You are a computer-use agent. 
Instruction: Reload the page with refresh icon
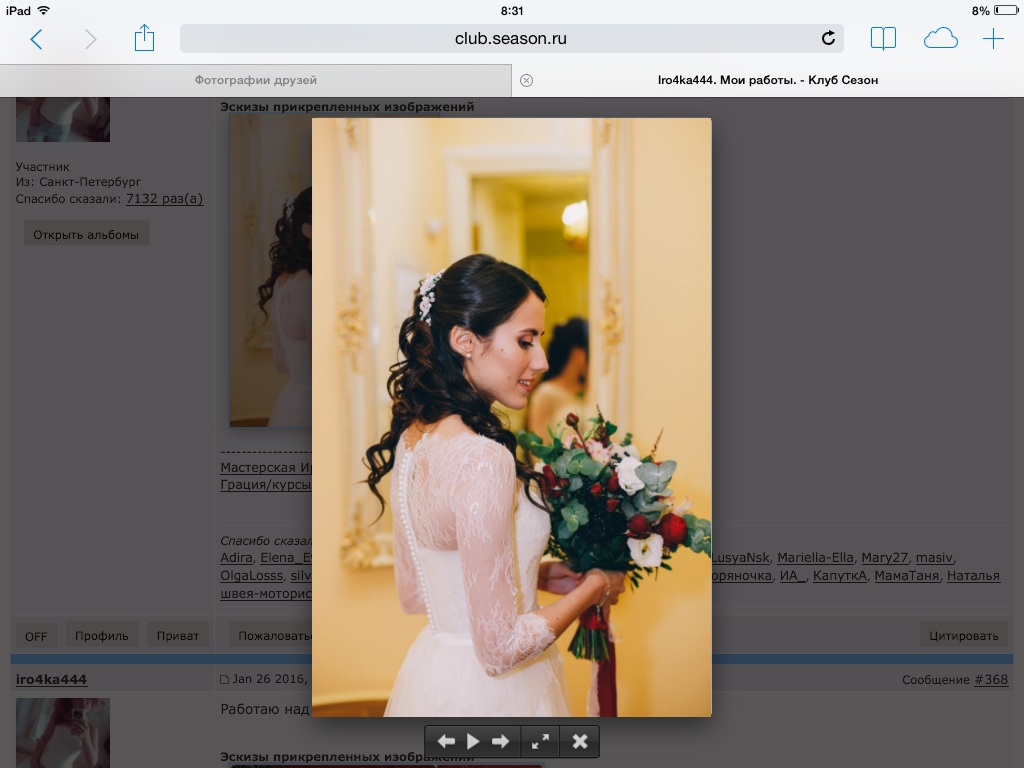point(828,38)
